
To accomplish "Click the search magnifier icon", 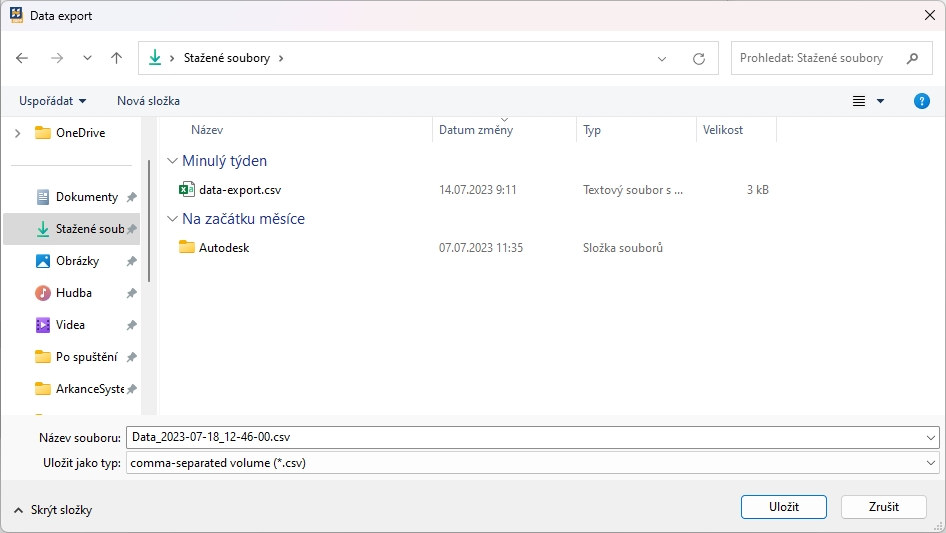I will [912, 58].
